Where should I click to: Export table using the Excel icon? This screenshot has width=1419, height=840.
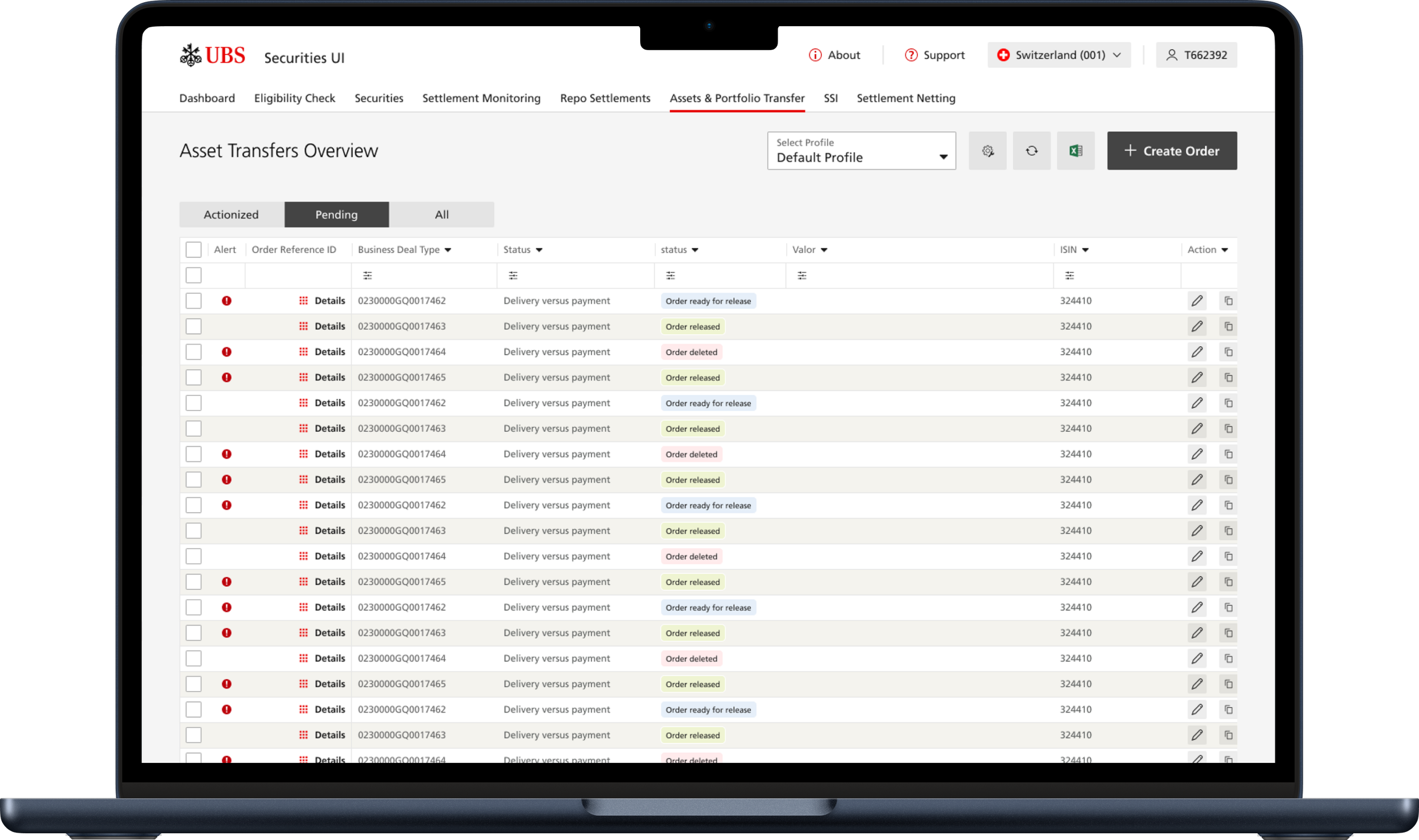pos(1076,151)
